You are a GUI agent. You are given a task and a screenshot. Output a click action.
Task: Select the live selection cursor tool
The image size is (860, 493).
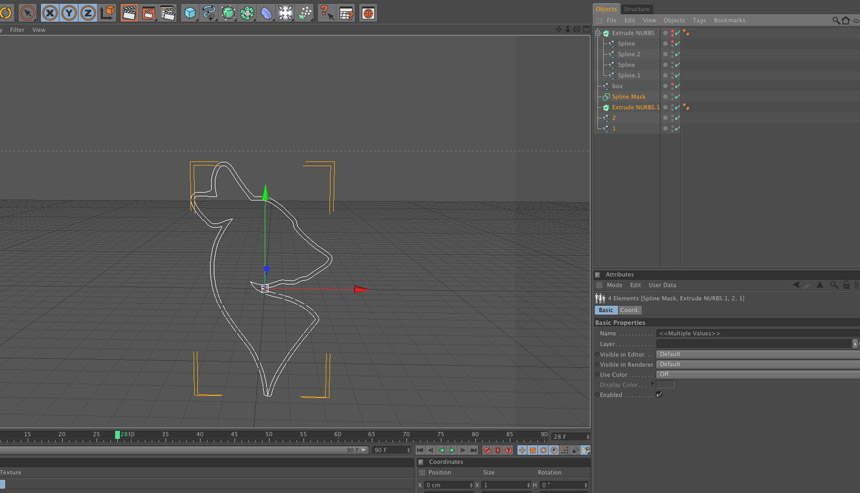click(x=27, y=13)
